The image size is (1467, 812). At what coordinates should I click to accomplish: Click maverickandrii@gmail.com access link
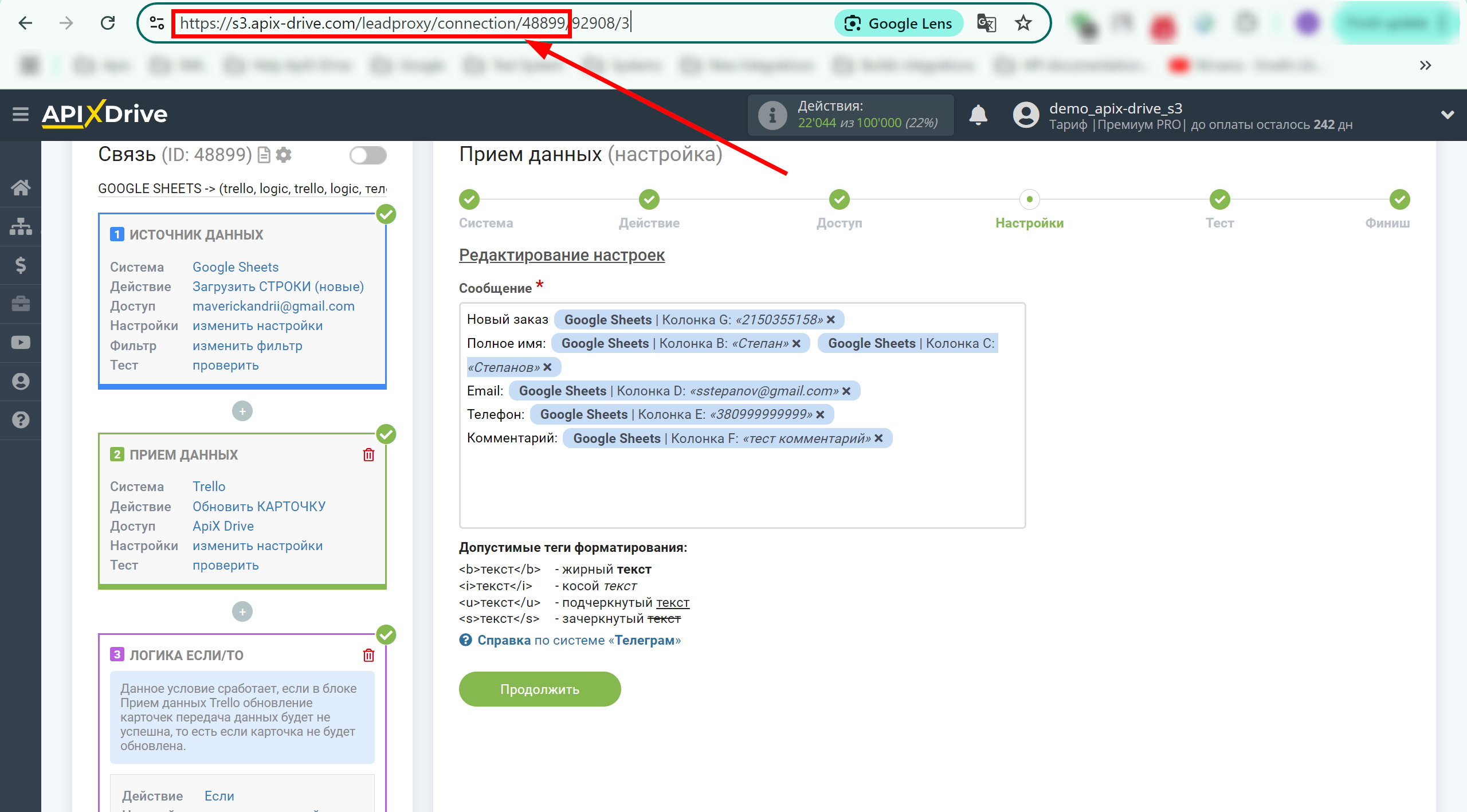(273, 306)
